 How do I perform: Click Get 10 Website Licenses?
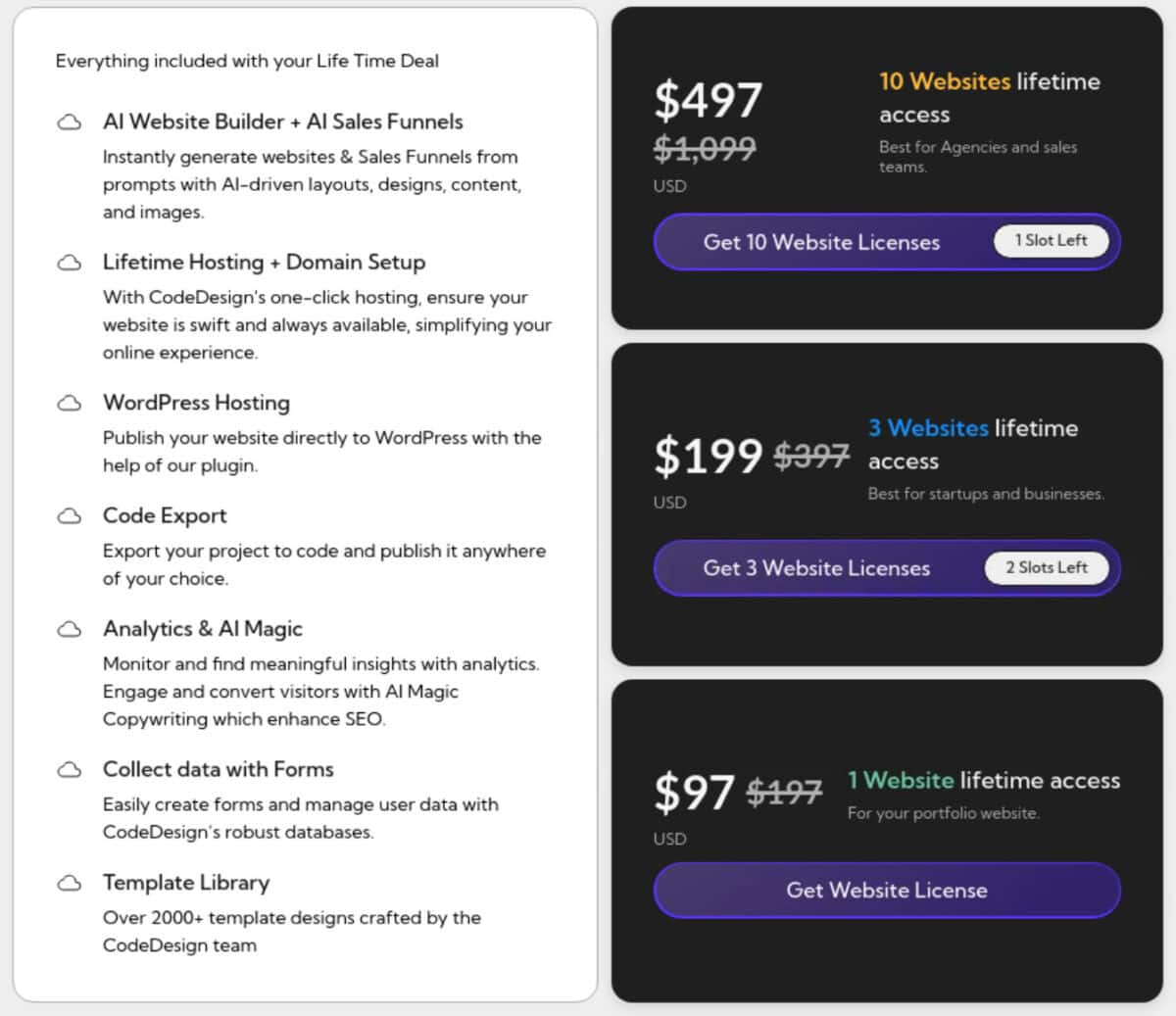coord(821,242)
